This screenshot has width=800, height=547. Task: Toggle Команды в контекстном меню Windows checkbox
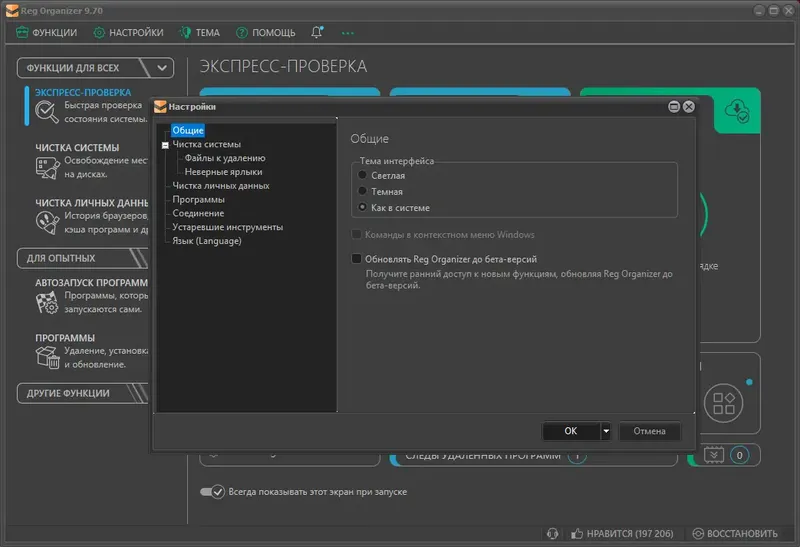pos(357,235)
